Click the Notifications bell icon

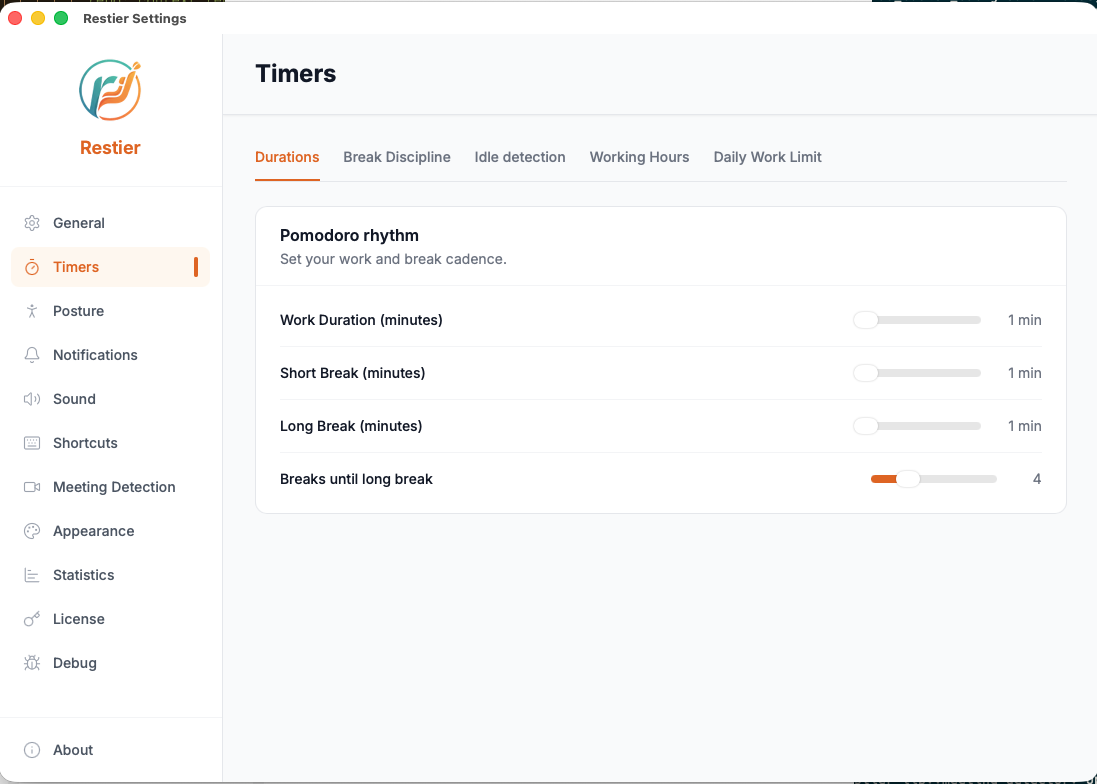click(32, 355)
